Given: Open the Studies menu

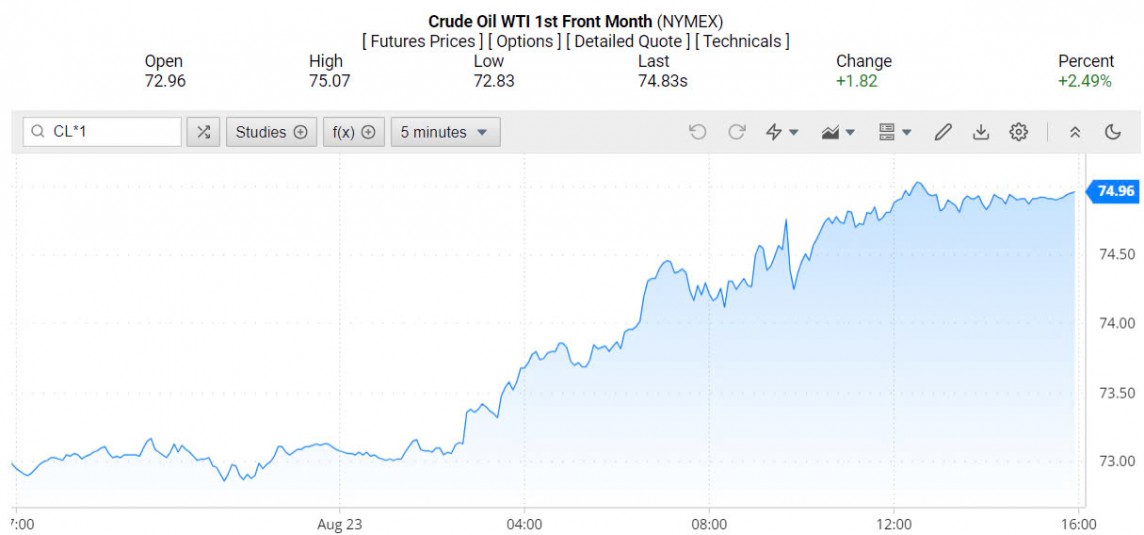Looking at the screenshot, I should click(x=271, y=132).
